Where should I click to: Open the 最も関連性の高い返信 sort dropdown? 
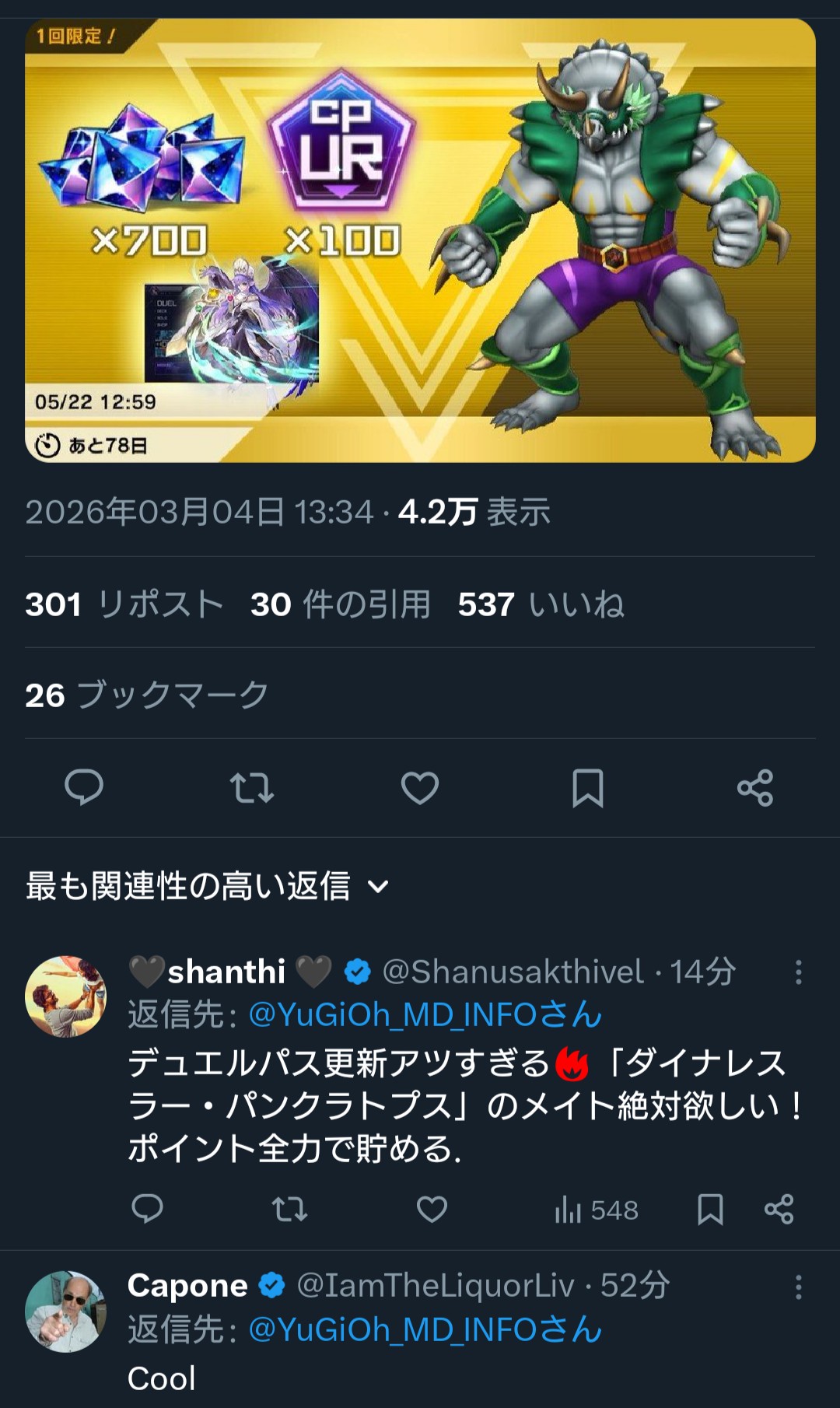207,885
